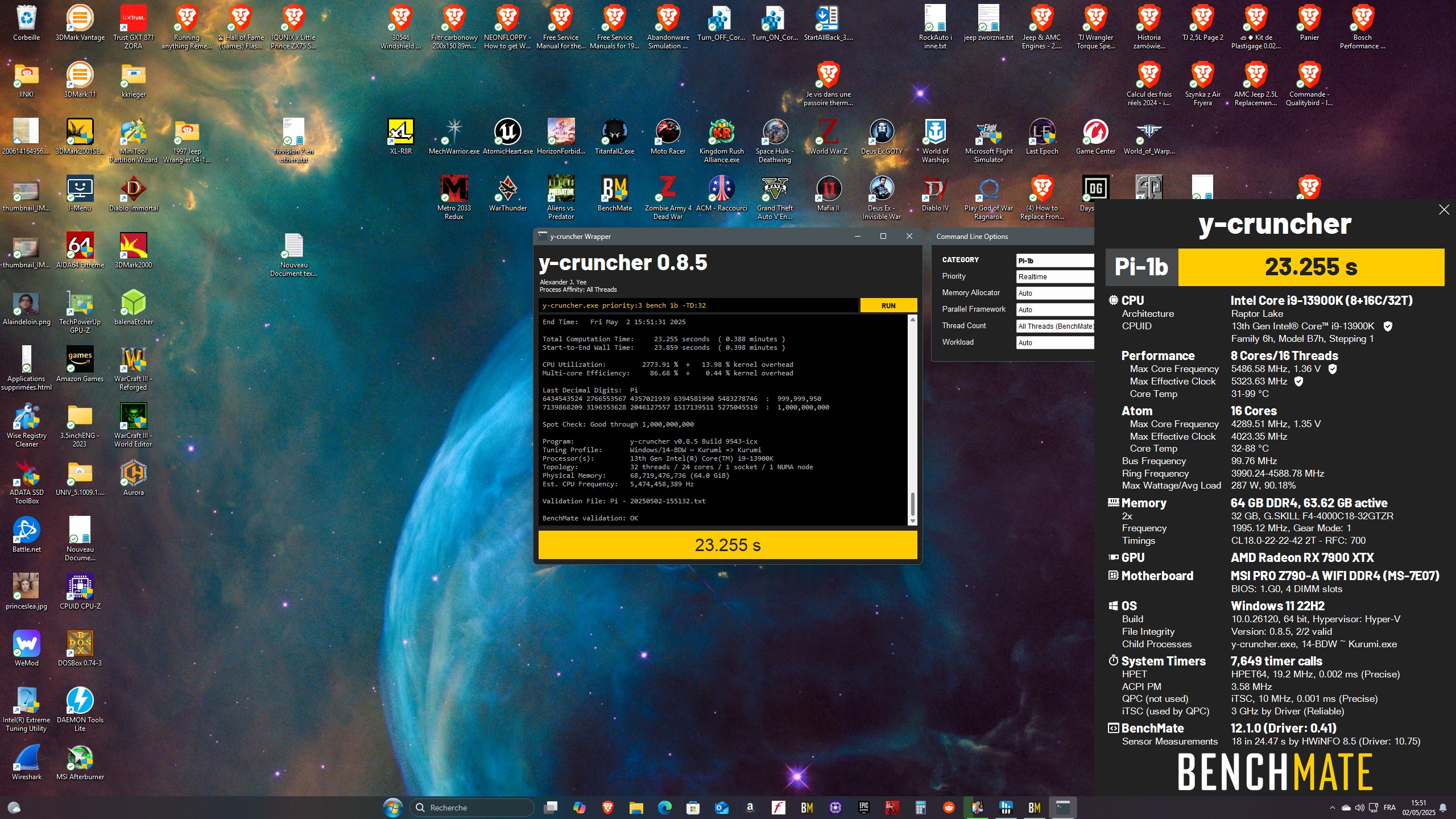Select the Wise Registry Cleaner icon
This screenshot has width=1456, height=819.
point(26,425)
